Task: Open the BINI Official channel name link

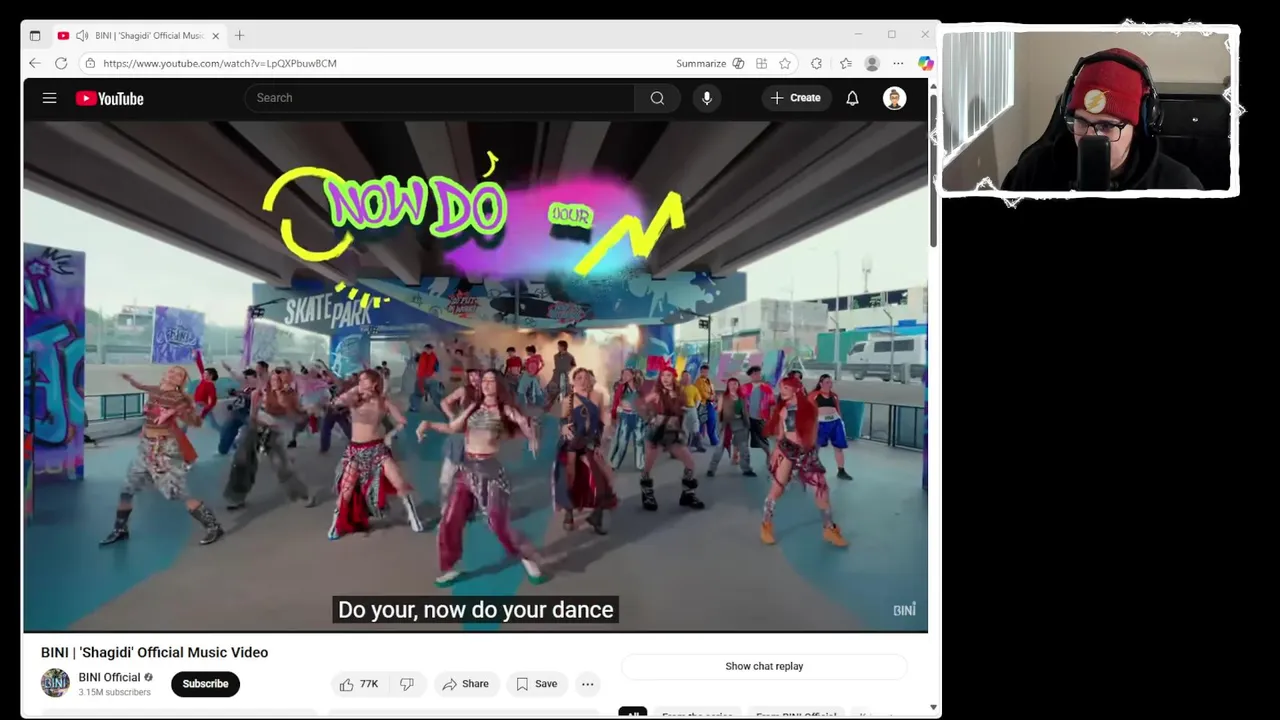Action: click(110, 677)
